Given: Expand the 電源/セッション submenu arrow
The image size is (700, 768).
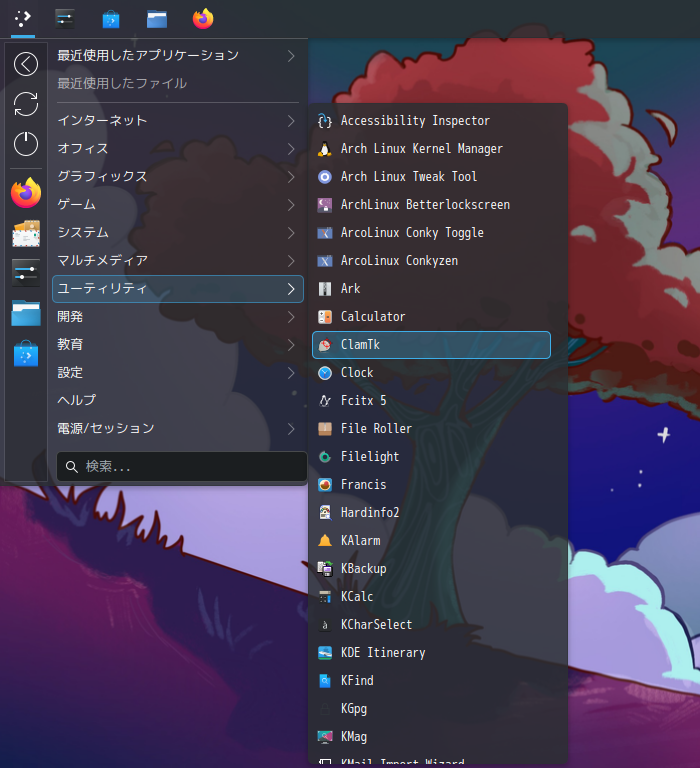Looking at the screenshot, I should point(291,429).
